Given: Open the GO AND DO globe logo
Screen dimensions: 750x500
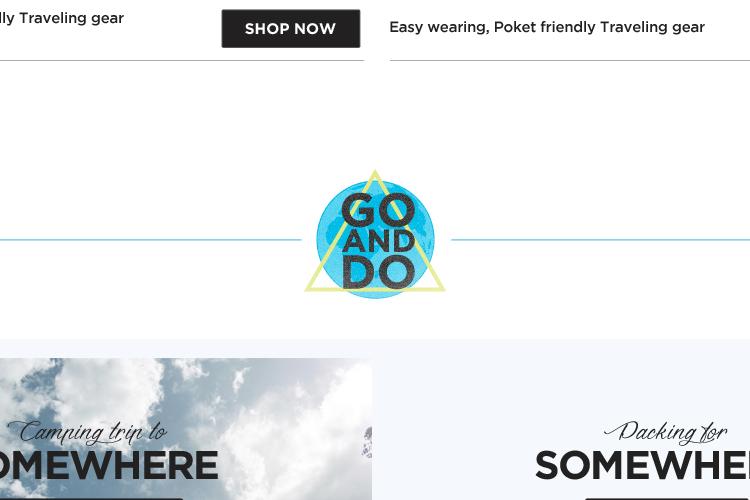Looking at the screenshot, I should [375, 234].
